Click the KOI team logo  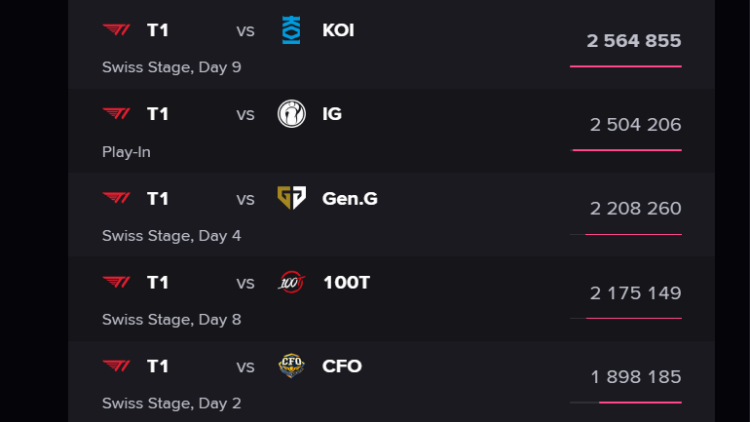point(292,30)
